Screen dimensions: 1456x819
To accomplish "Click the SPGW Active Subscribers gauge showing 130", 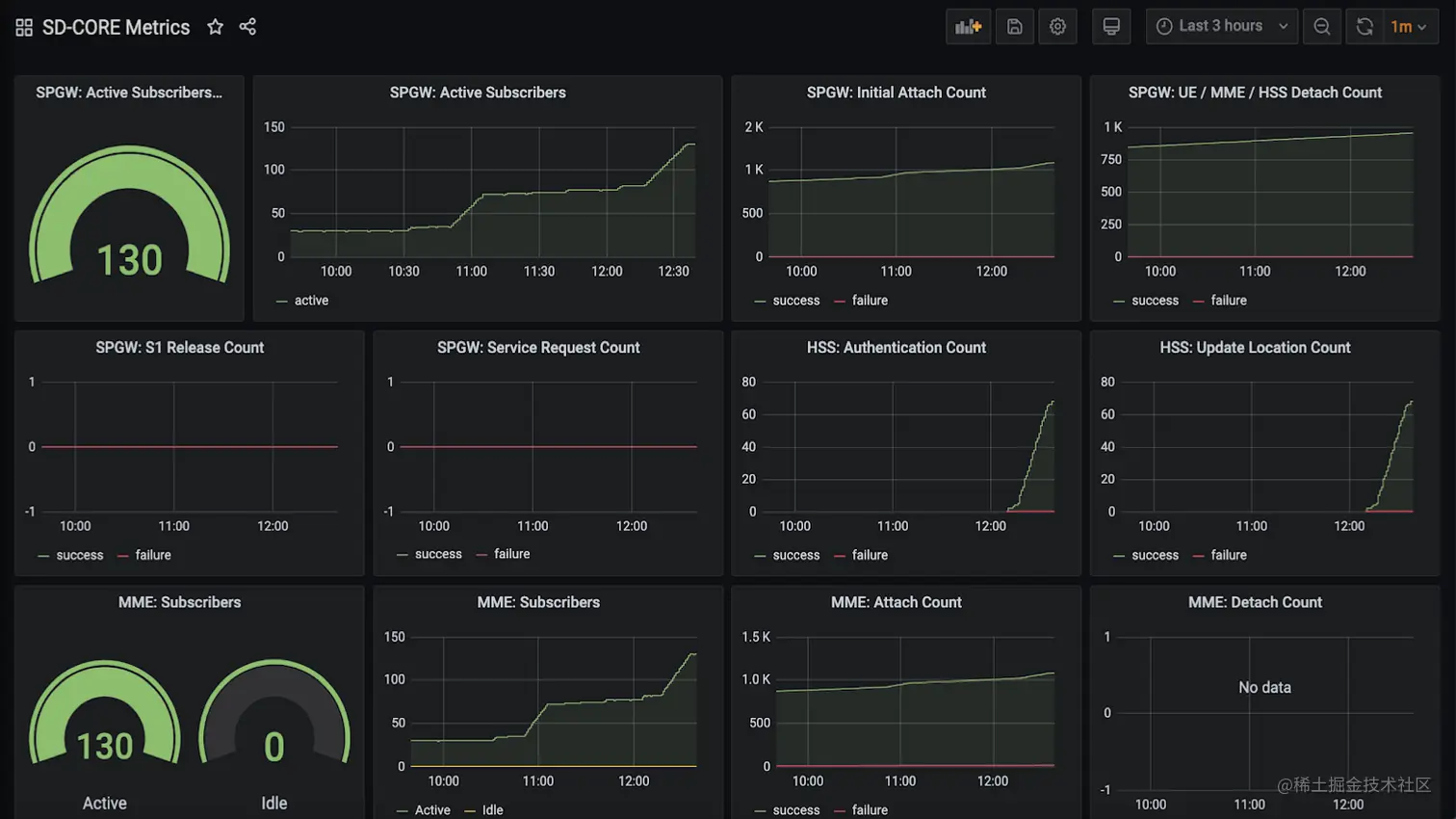I will point(129,214).
